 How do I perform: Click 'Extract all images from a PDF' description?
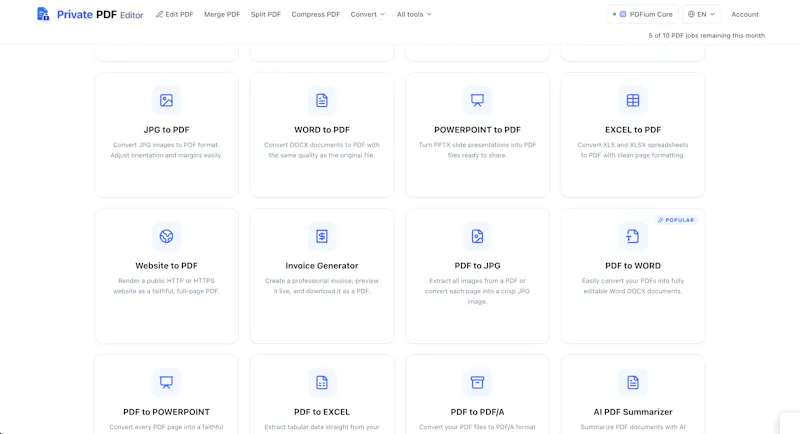coord(478,291)
